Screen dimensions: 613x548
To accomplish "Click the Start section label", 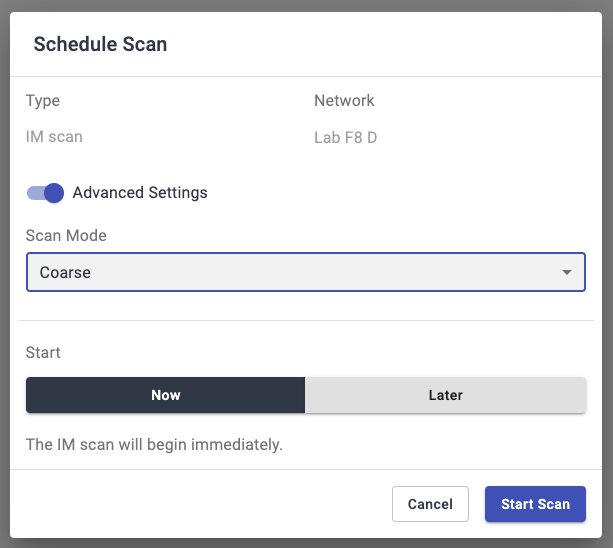I will click(x=43, y=352).
